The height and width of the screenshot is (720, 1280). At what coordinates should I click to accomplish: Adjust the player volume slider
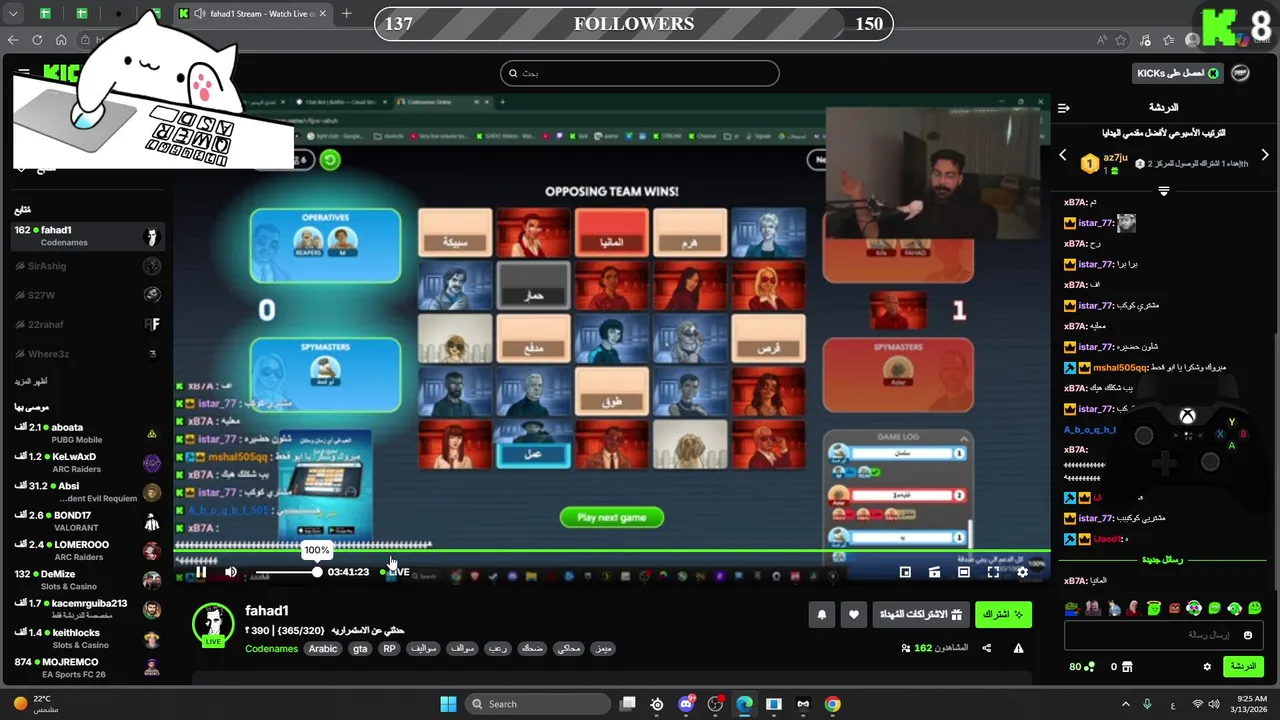click(x=287, y=572)
